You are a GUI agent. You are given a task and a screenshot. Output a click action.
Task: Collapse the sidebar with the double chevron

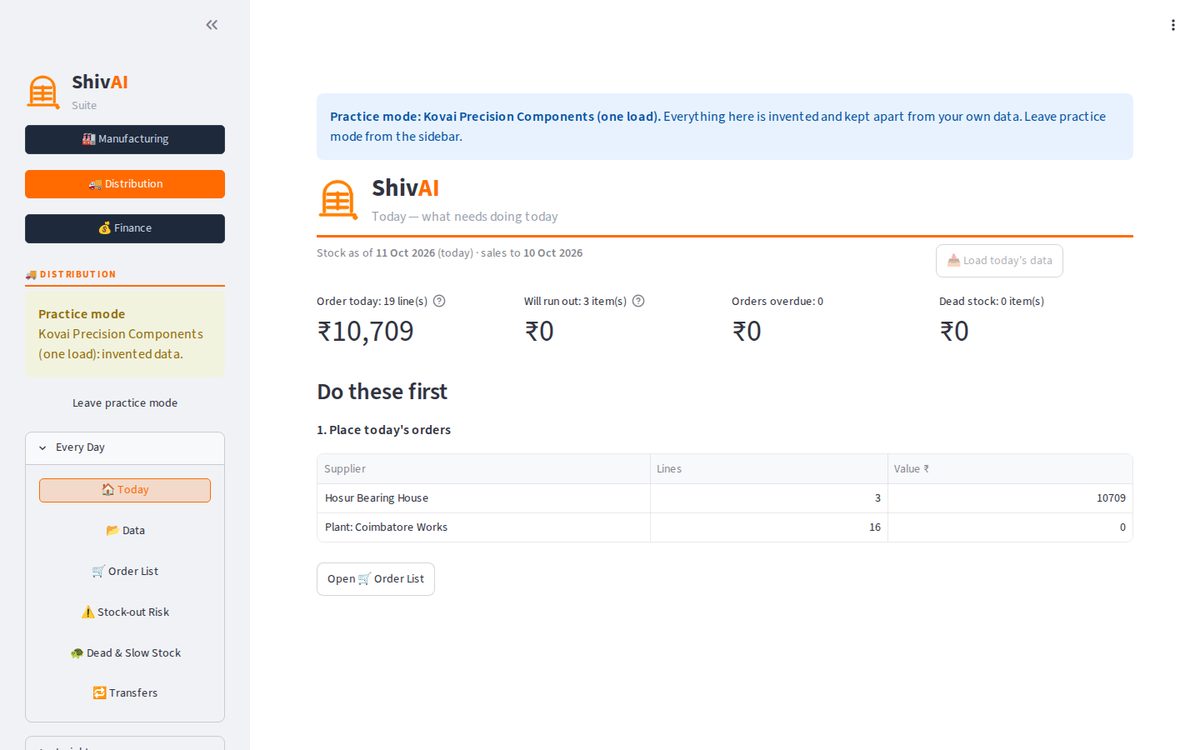click(x=212, y=25)
